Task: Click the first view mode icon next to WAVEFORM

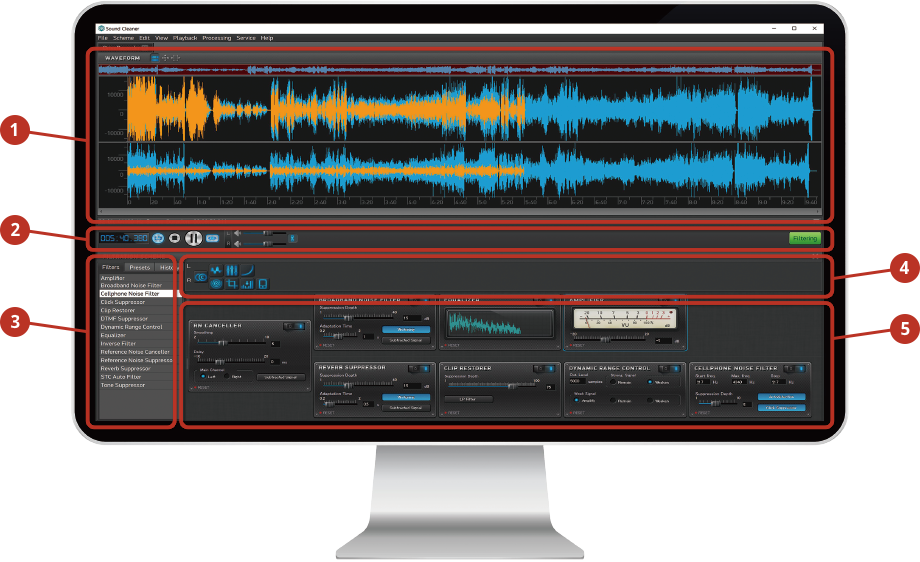Action: tap(155, 58)
